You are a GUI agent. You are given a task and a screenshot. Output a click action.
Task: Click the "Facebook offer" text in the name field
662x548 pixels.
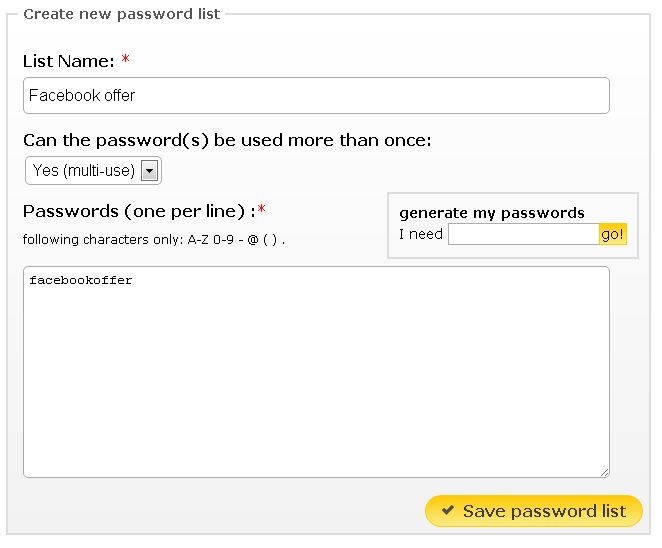[x=82, y=96]
